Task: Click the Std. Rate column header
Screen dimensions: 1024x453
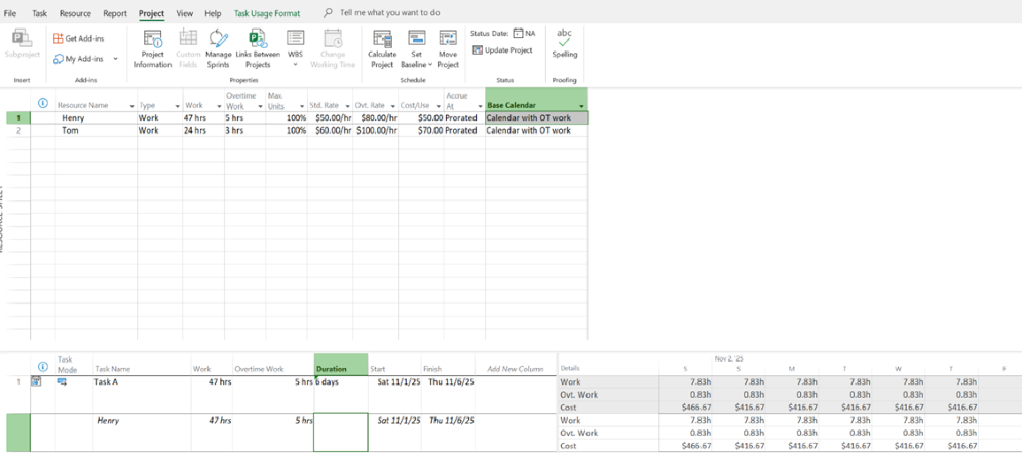Action: (330, 100)
